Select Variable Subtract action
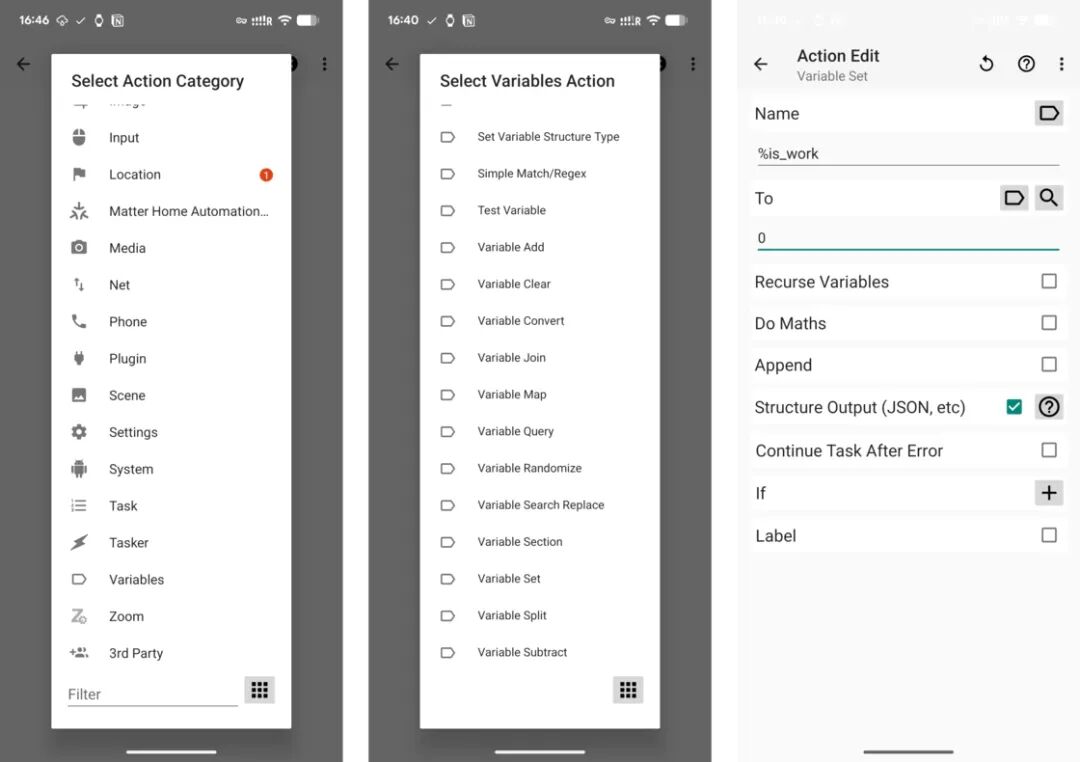The height and width of the screenshot is (762, 1080). pos(539,652)
